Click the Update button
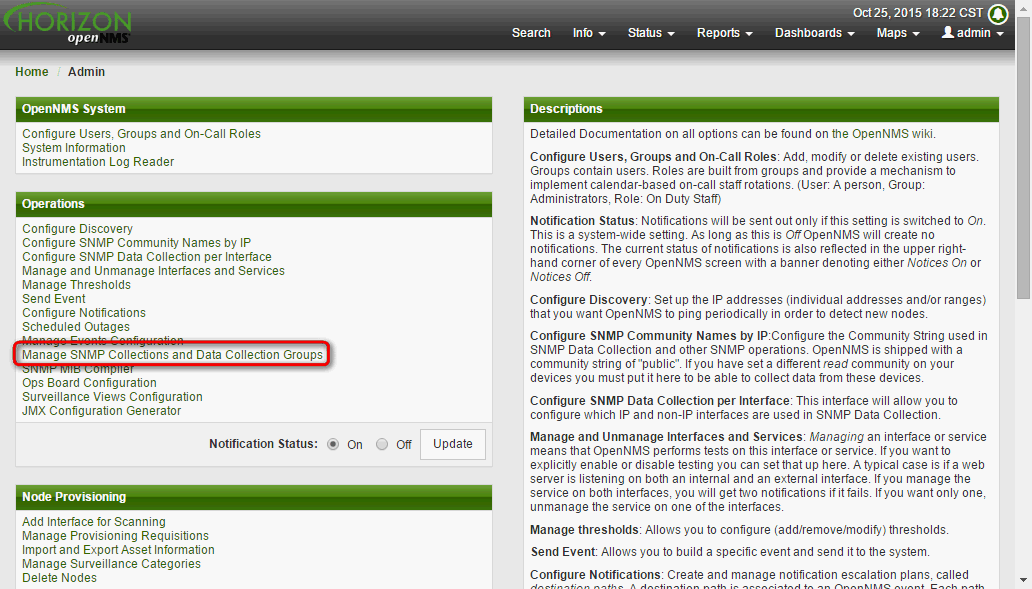This screenshot has width=1032, height=589. 453,444
